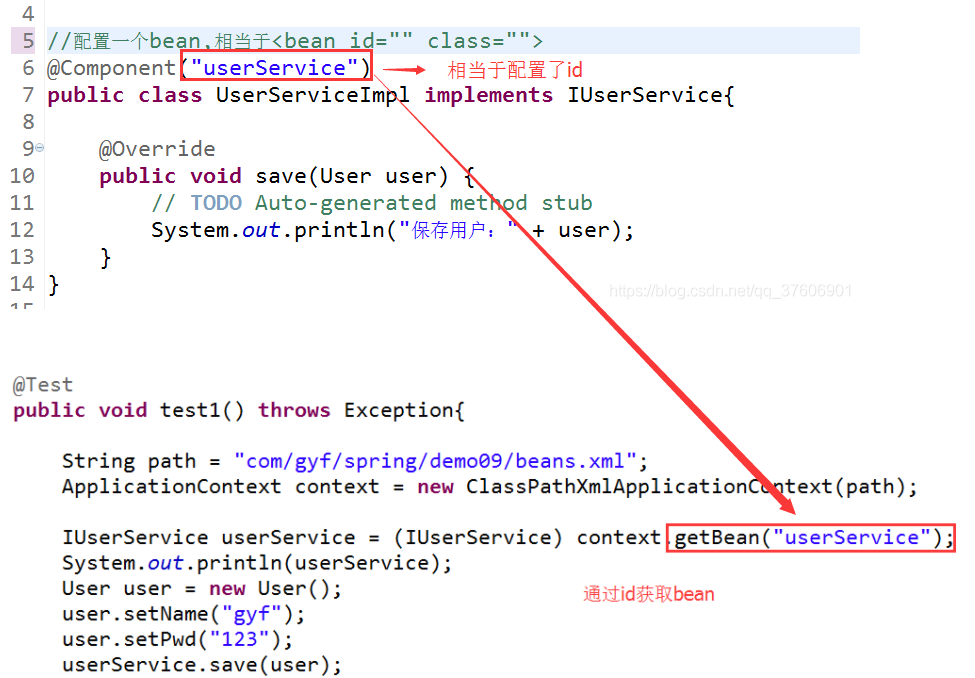
Task: Click line number 14 in the gutter
Action: coord(22,284)
